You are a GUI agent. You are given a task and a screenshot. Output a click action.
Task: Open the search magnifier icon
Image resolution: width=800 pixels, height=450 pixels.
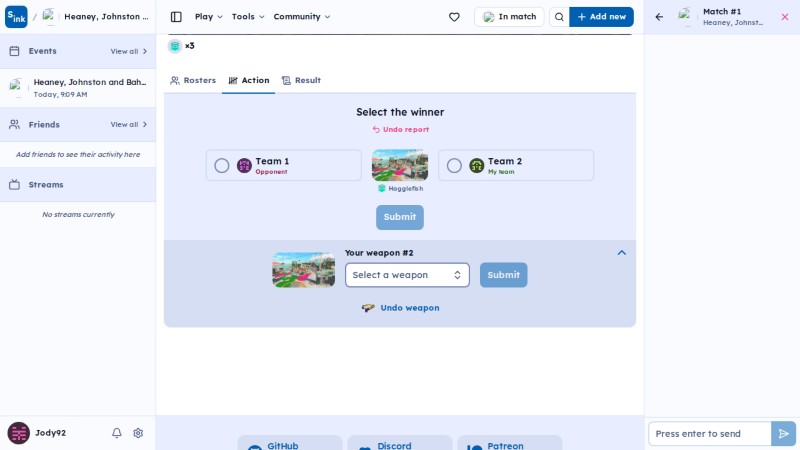click(559, 17)
